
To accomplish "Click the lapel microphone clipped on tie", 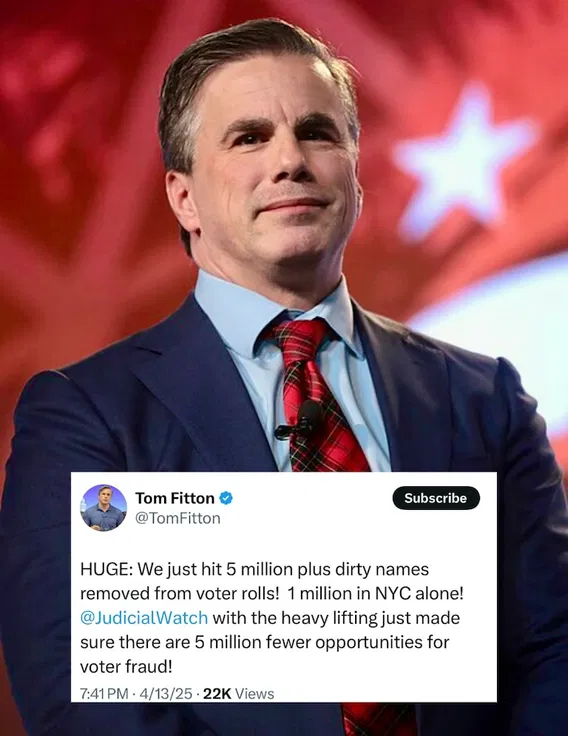I will click(300, 420).
